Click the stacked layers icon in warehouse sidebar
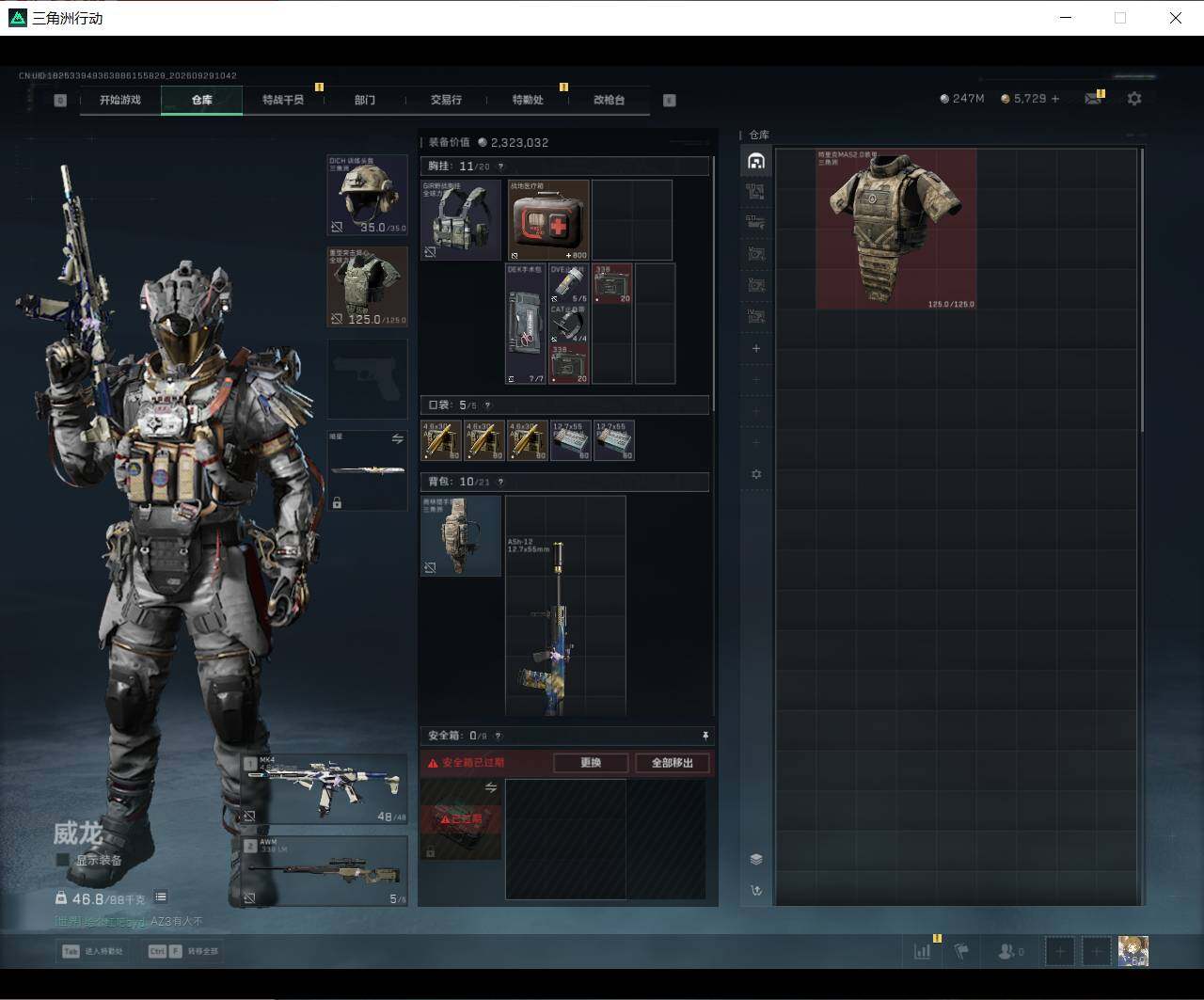Image resolution: width=1204 pixels, height=1000 pixels. click(755, 859)
